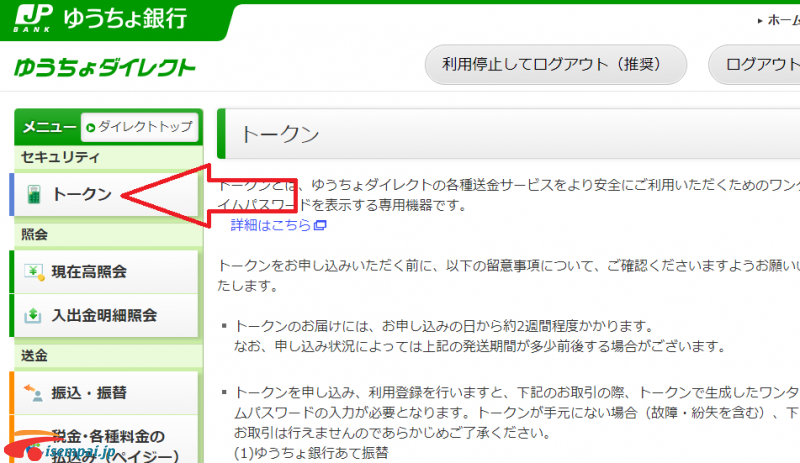Click the ゆうちょダイレクト logo
This screenshot has width=800, height=463.
click(x=105, y=67)
